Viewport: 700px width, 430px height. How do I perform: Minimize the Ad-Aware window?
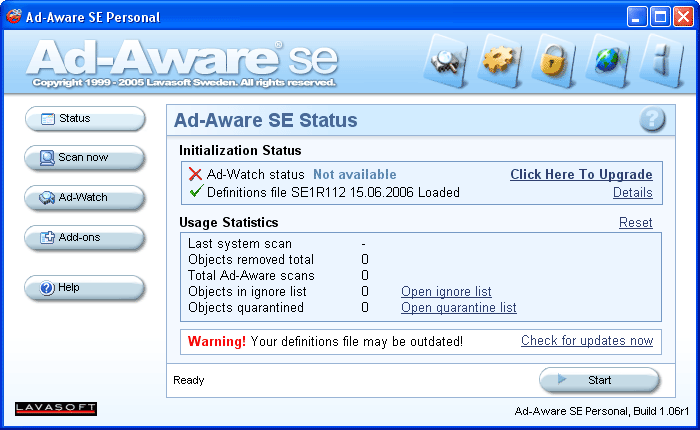637,17
